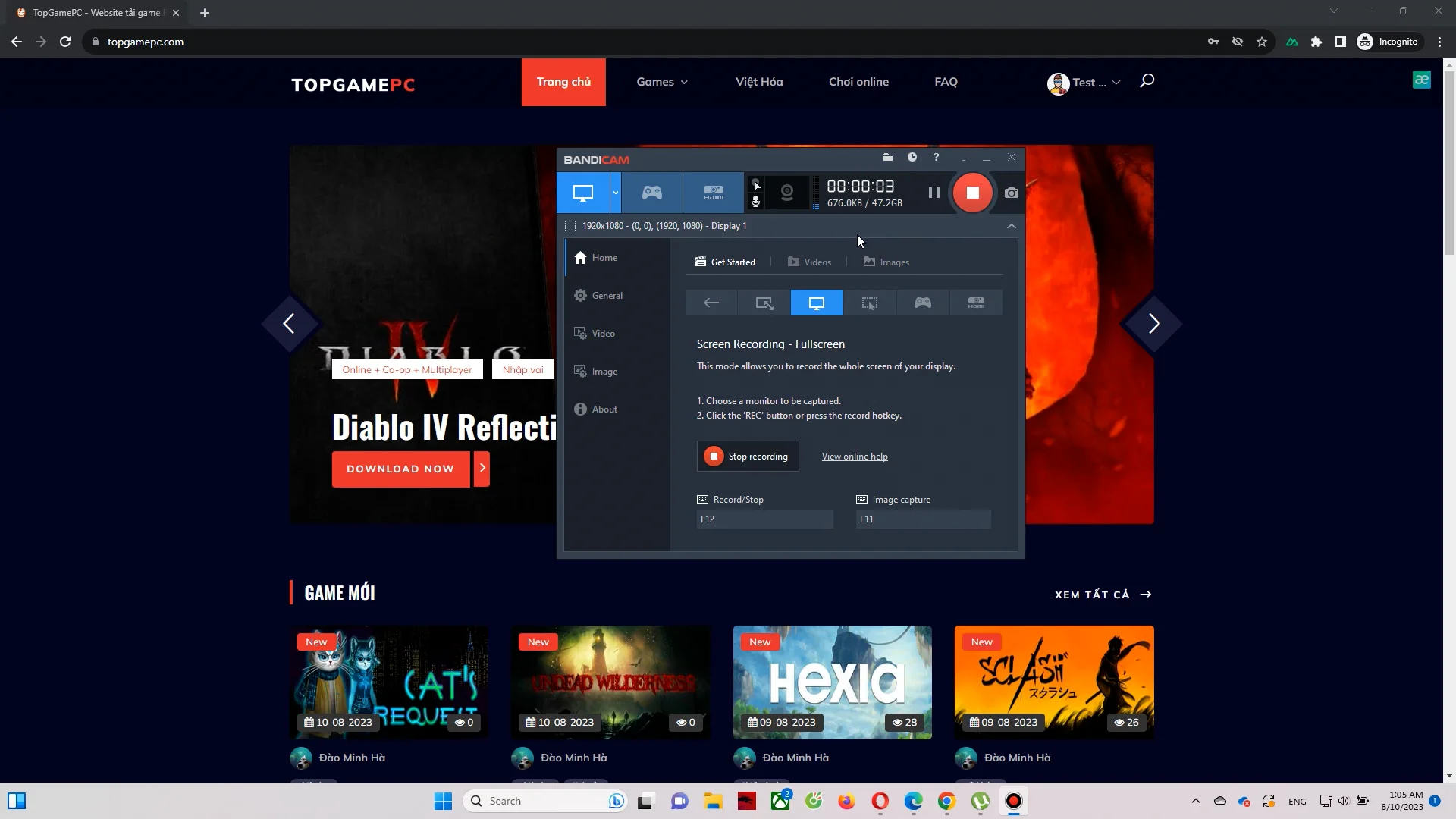
Task: Open Video settings in Bandicam sidebar
Action: click(617, 334)
